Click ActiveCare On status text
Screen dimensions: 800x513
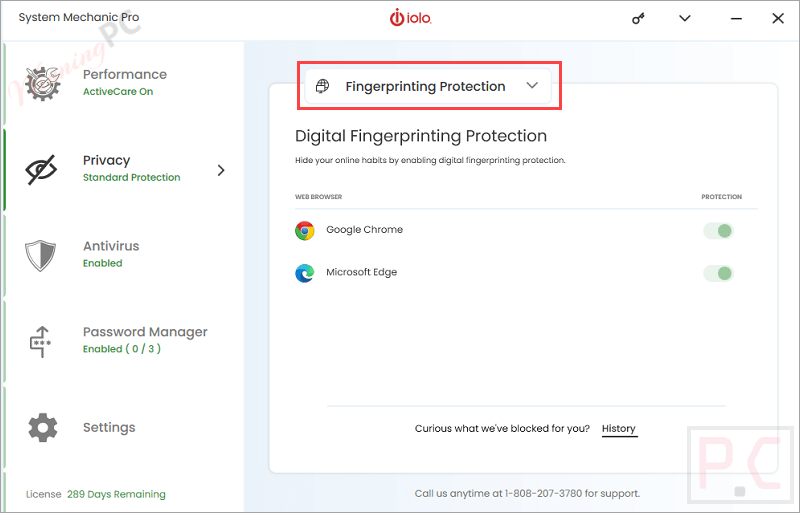tap(118, 91)
